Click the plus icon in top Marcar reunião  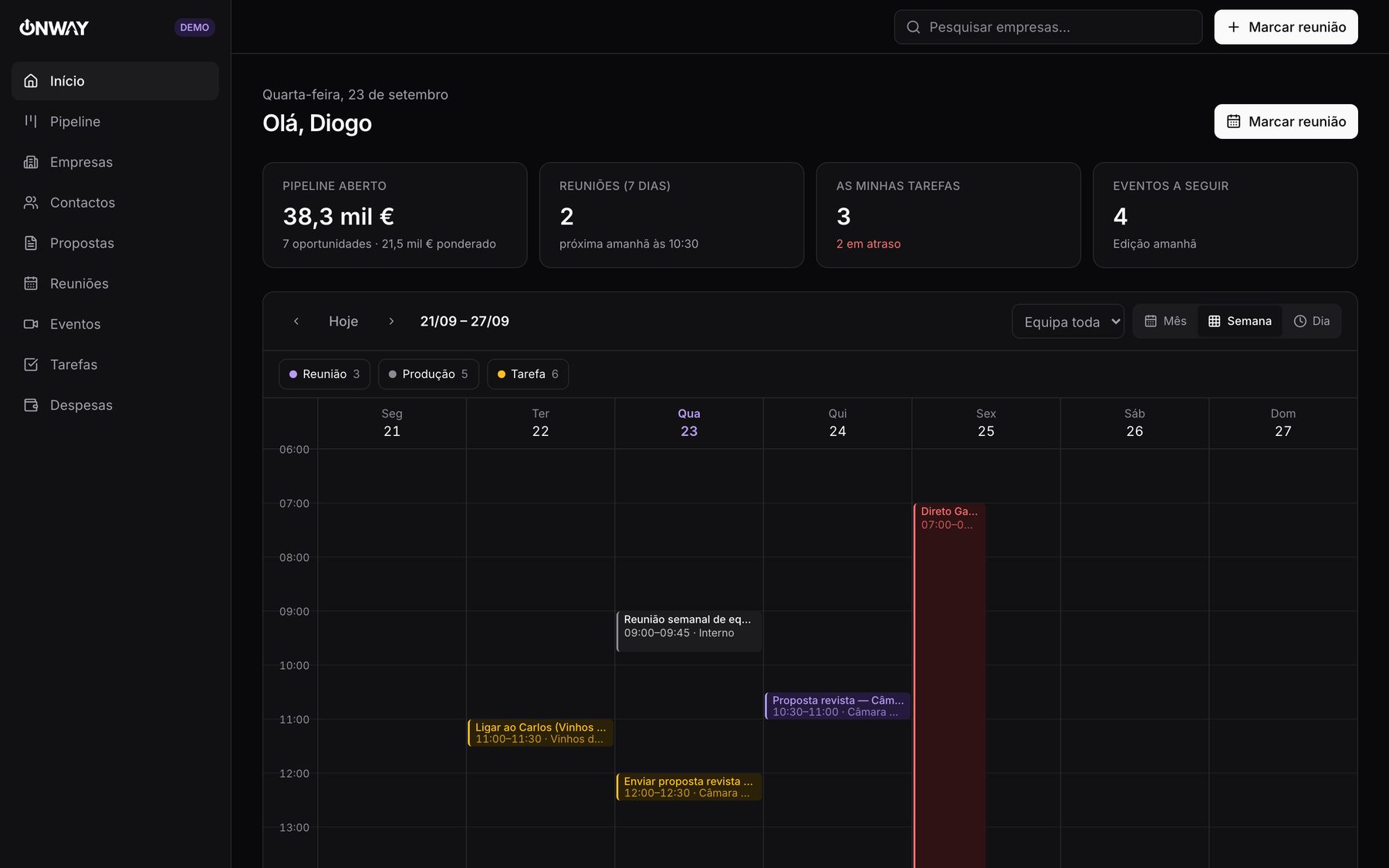click(1234, 27)
